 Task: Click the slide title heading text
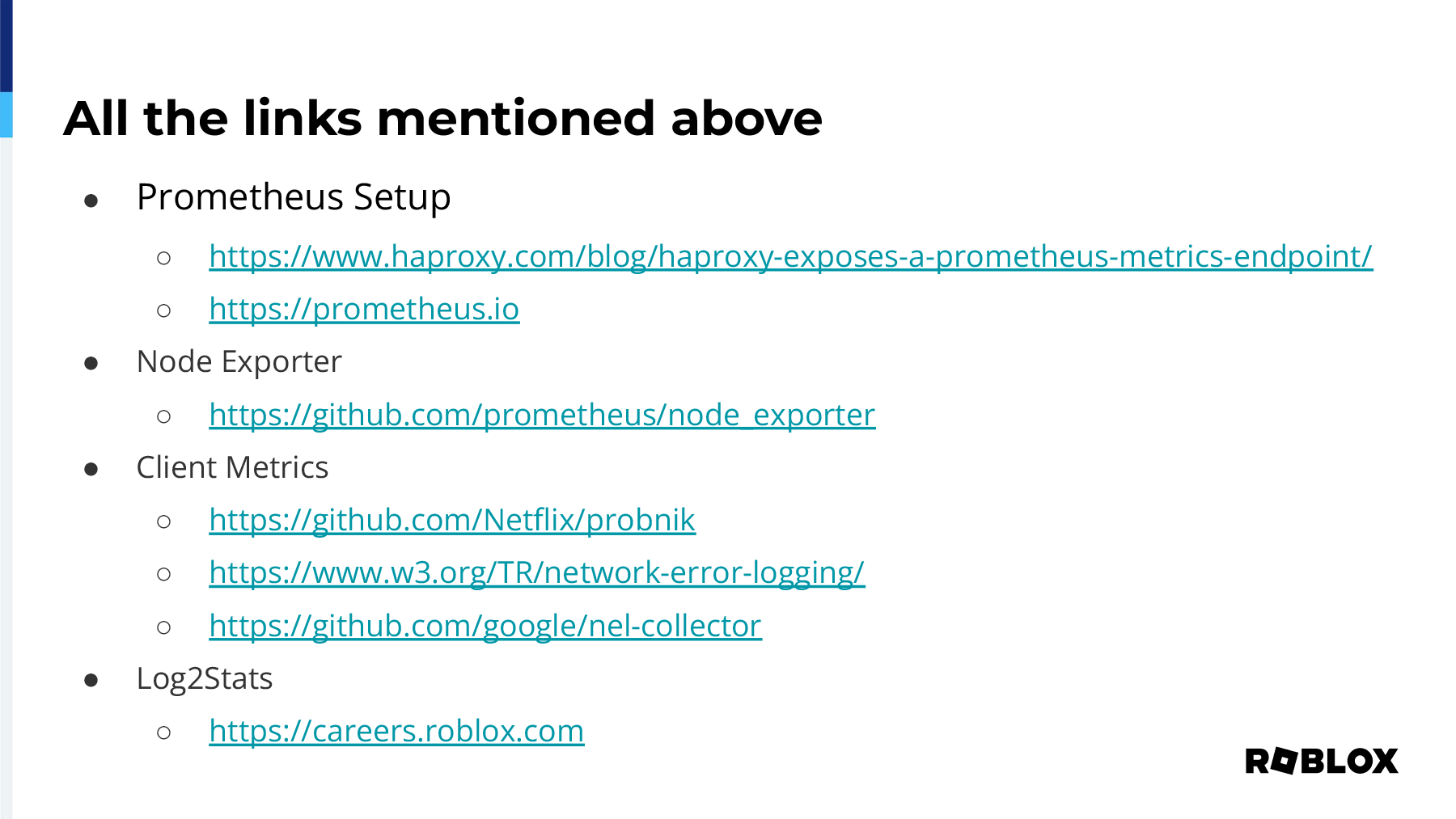[442, 118]
